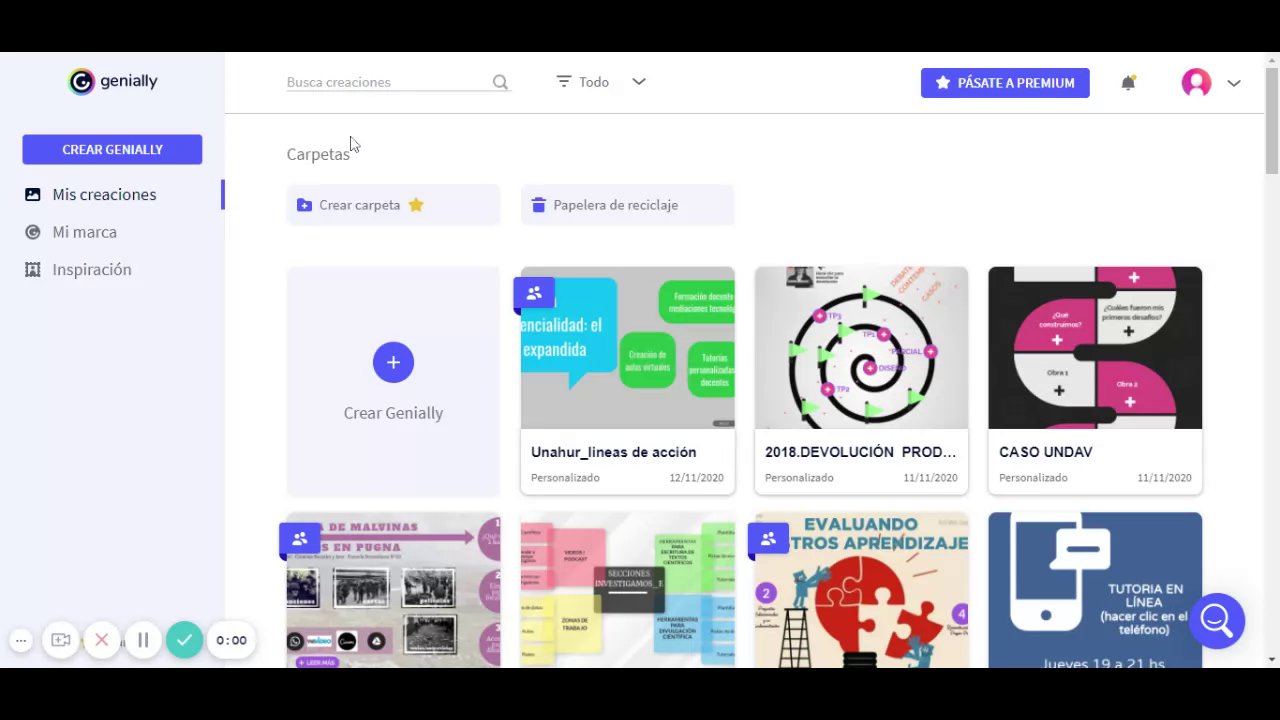Screen dimensions: 1280x720
Task: Click the CASO UNDAV title
Action: pos(1045,452)
